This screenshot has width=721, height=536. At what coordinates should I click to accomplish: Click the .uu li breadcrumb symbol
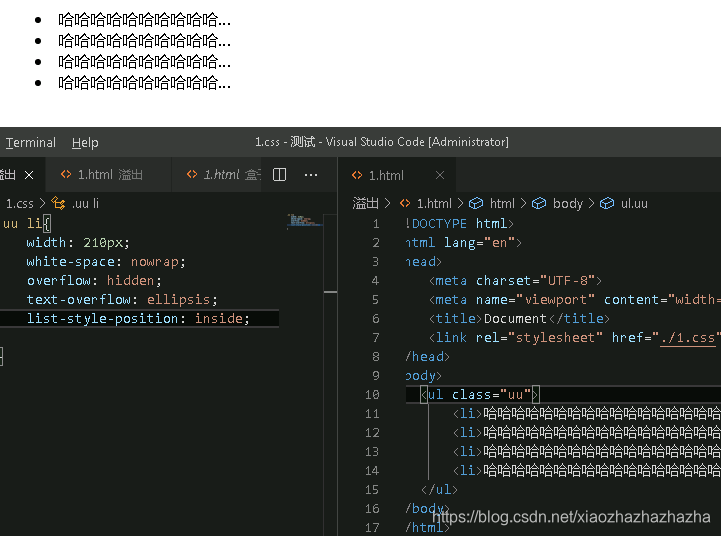coord(85,204)
